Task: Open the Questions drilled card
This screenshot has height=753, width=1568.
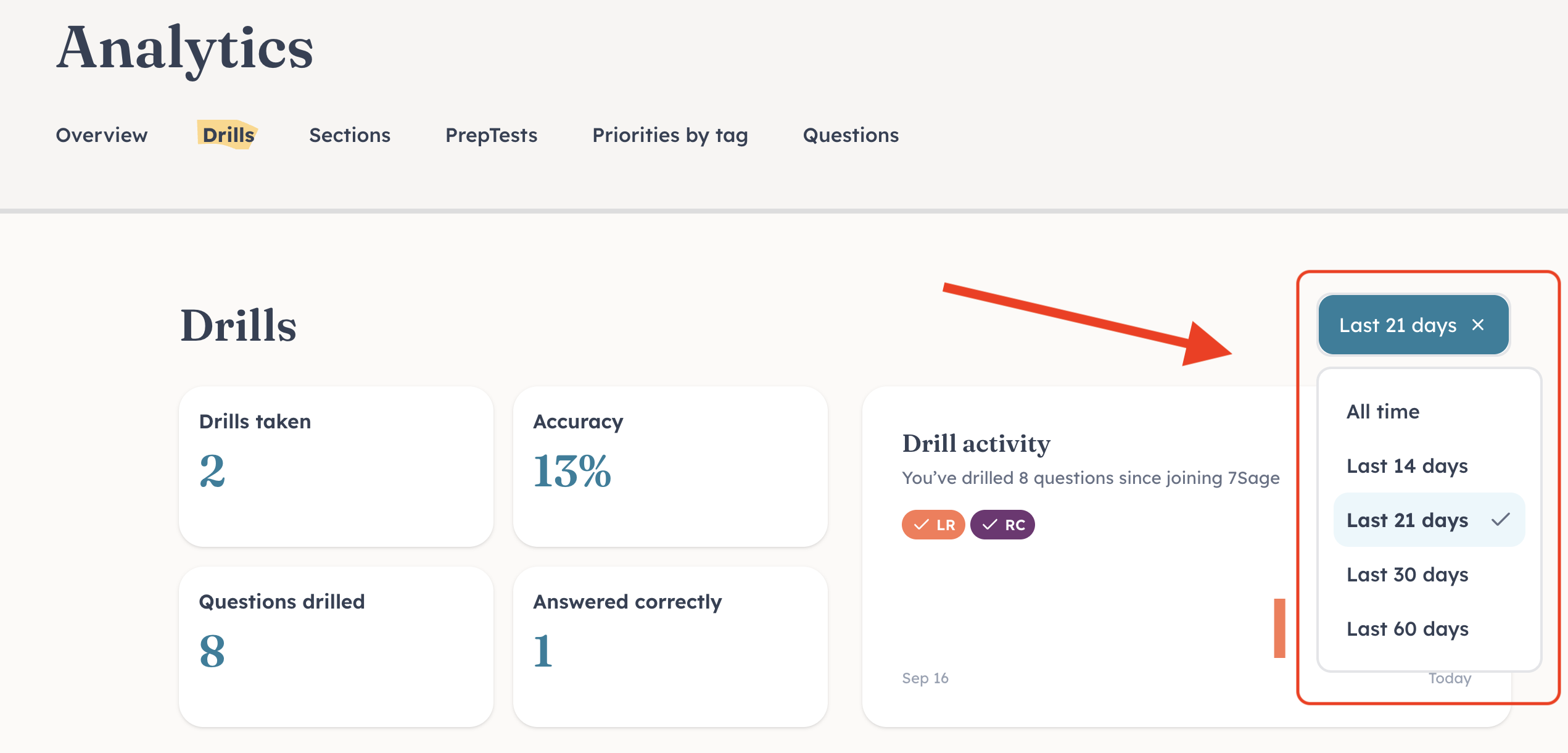Action: [336, 646]
